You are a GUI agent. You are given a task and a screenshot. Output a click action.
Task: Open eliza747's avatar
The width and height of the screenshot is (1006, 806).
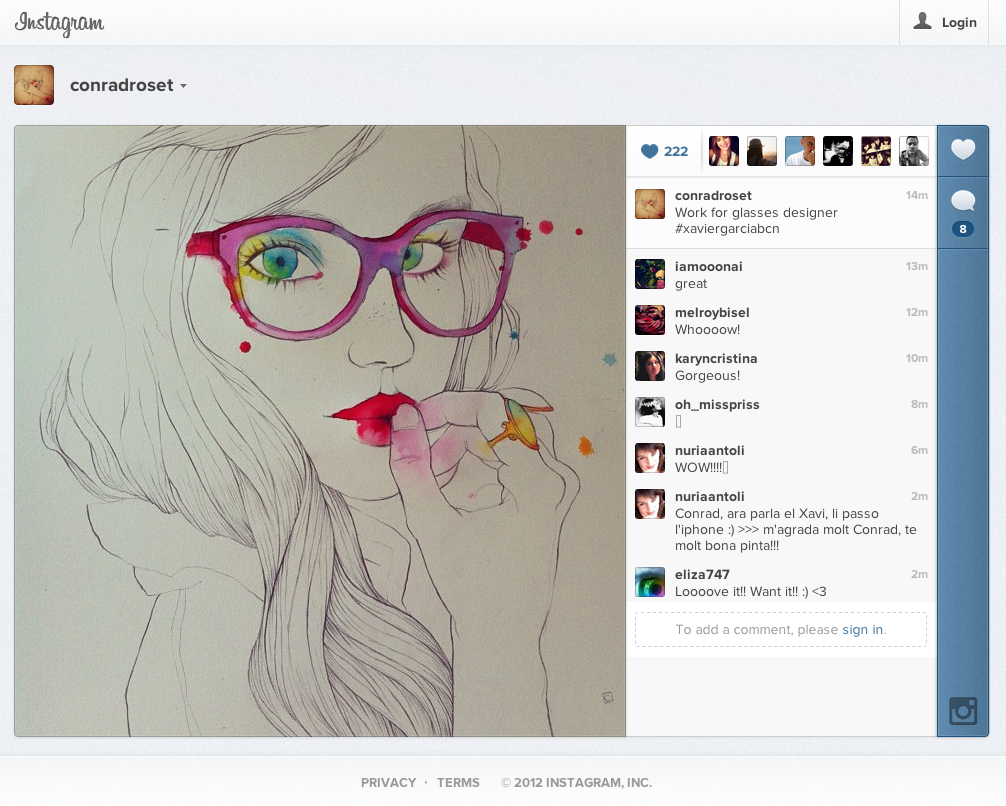coord(650,582)
